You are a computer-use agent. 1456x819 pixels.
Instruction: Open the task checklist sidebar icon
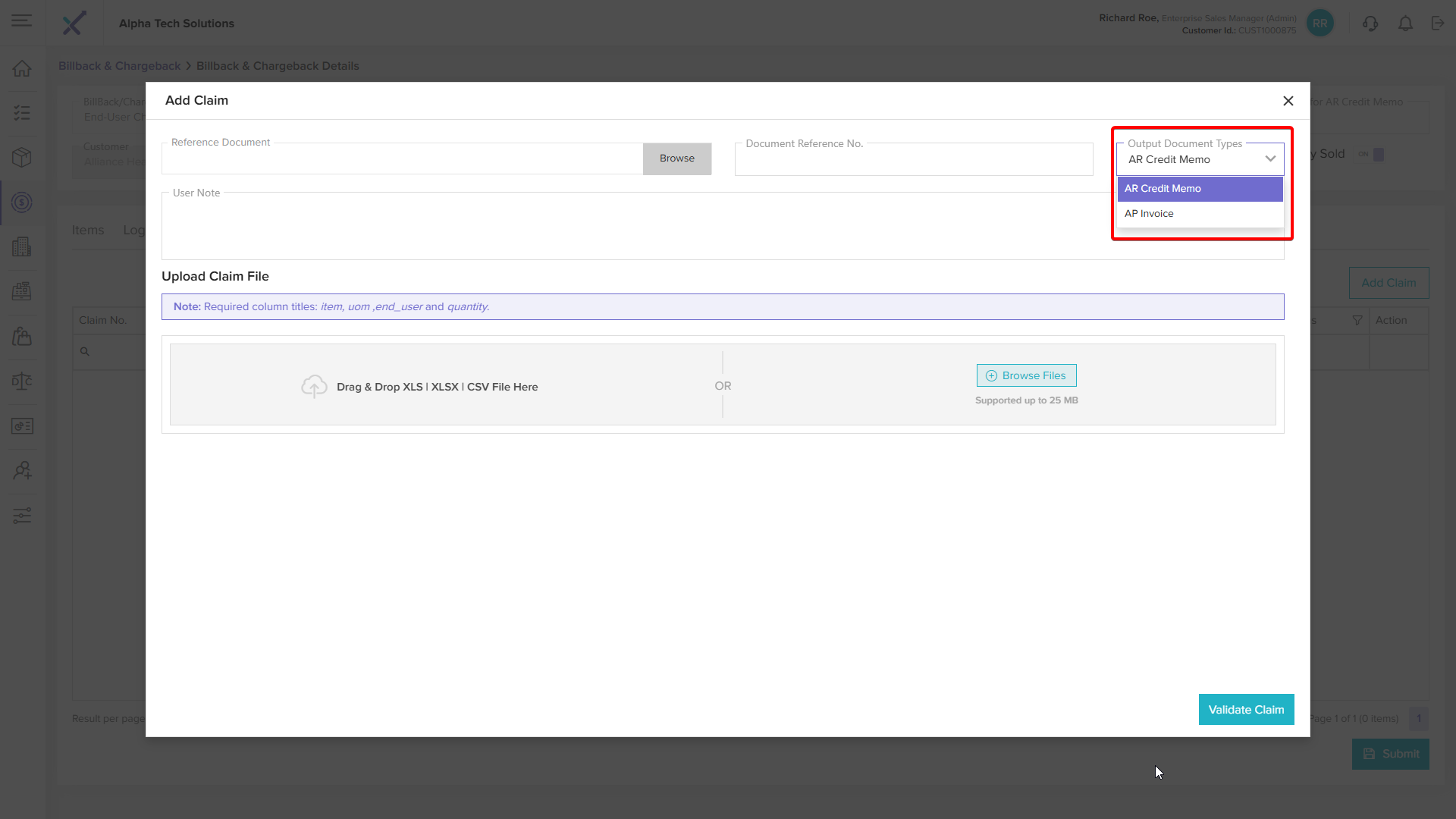(x=22, y=113)
